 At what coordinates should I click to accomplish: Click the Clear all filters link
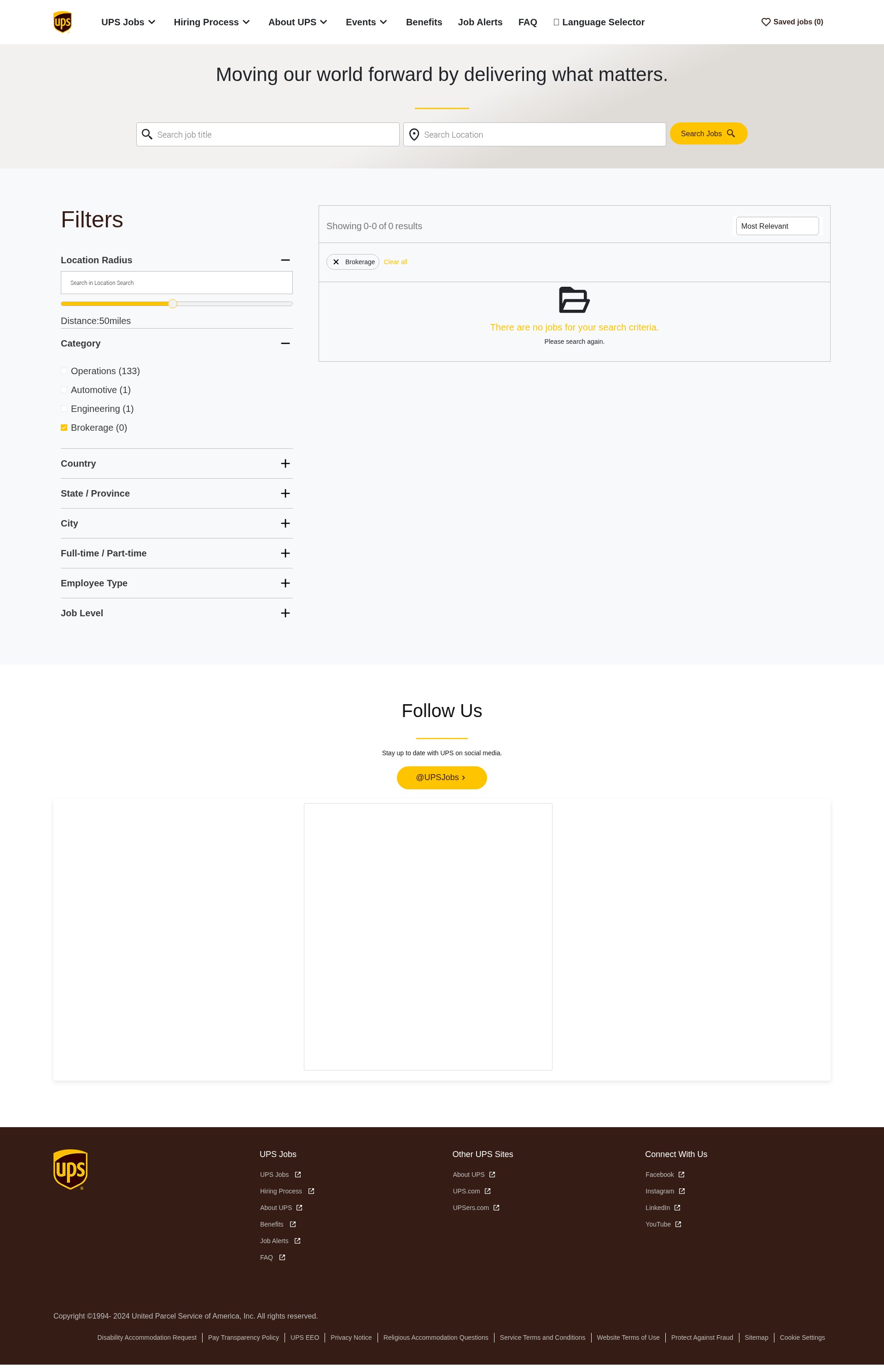tap(395, 262)
